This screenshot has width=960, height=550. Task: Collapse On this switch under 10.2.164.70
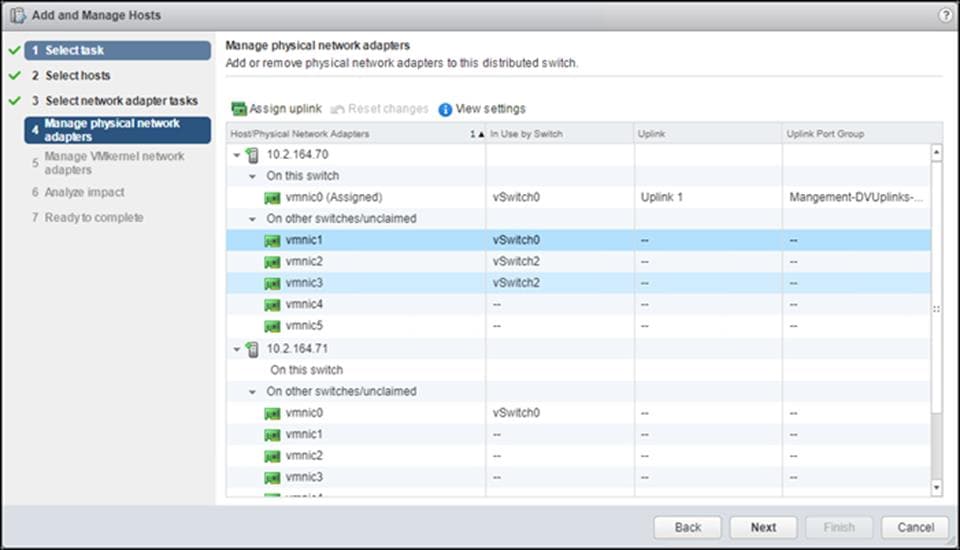[x=252, y=176]
